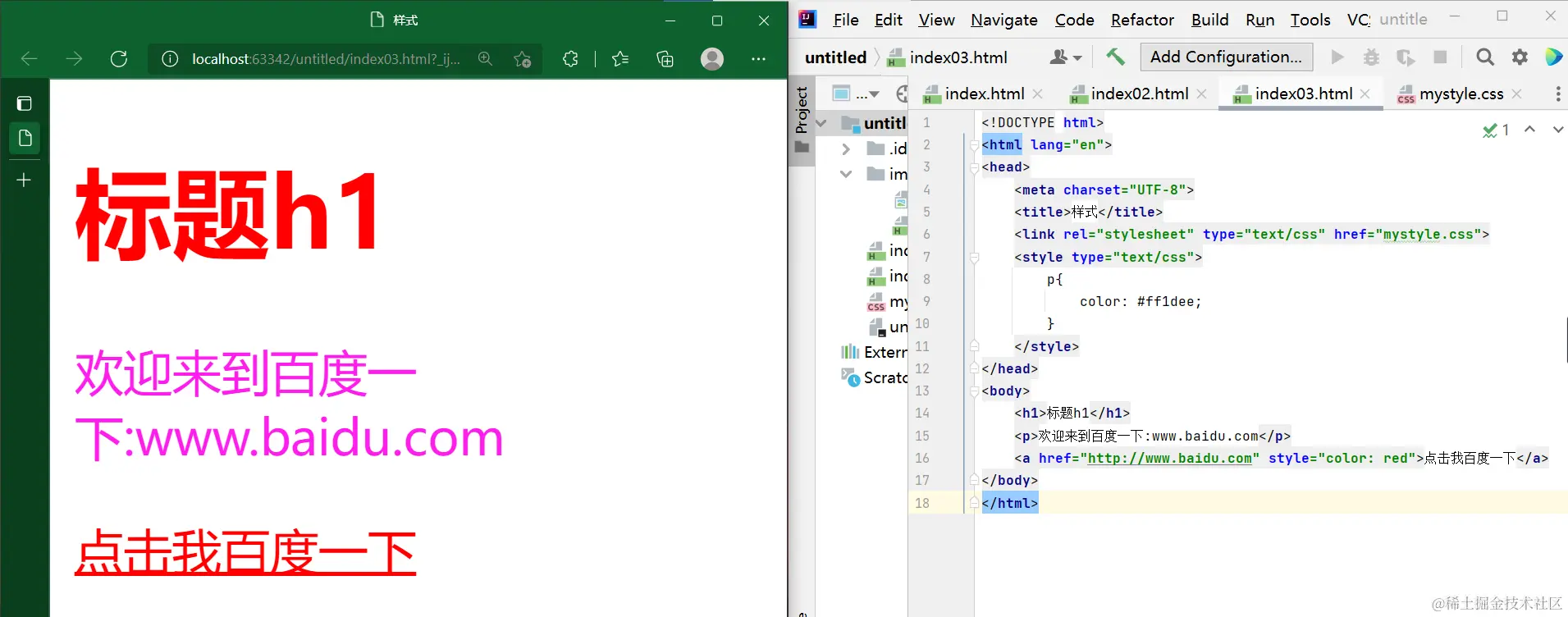
Task: Click the select opened file target icon
Action: pyautogui.click(x=902, y=94)
